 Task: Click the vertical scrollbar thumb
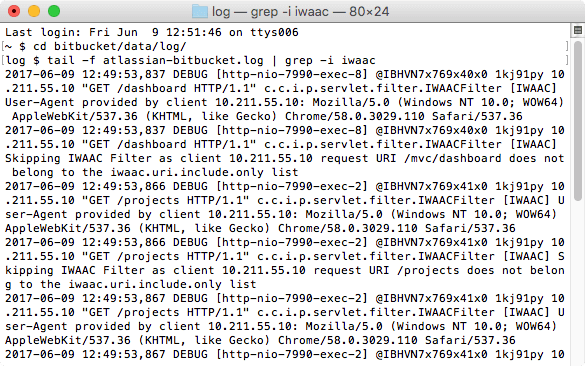[578, 121]
